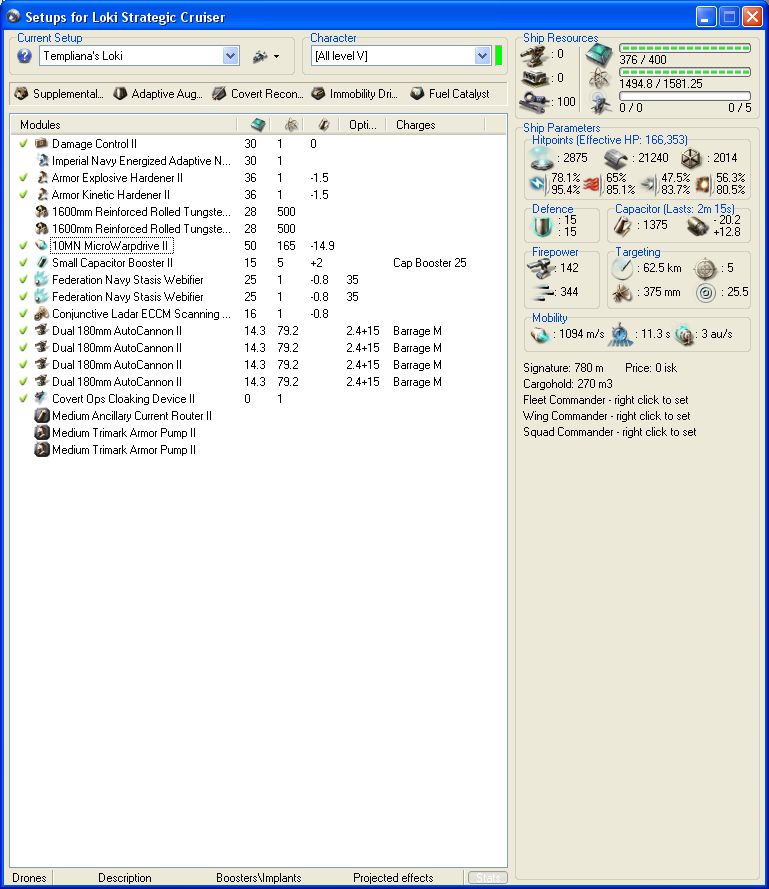The height and width of the screenshot is (889, 769).
Task: Select the Supplemental subsystem icon
Action: pyautogui.click(x=22, y=94)
